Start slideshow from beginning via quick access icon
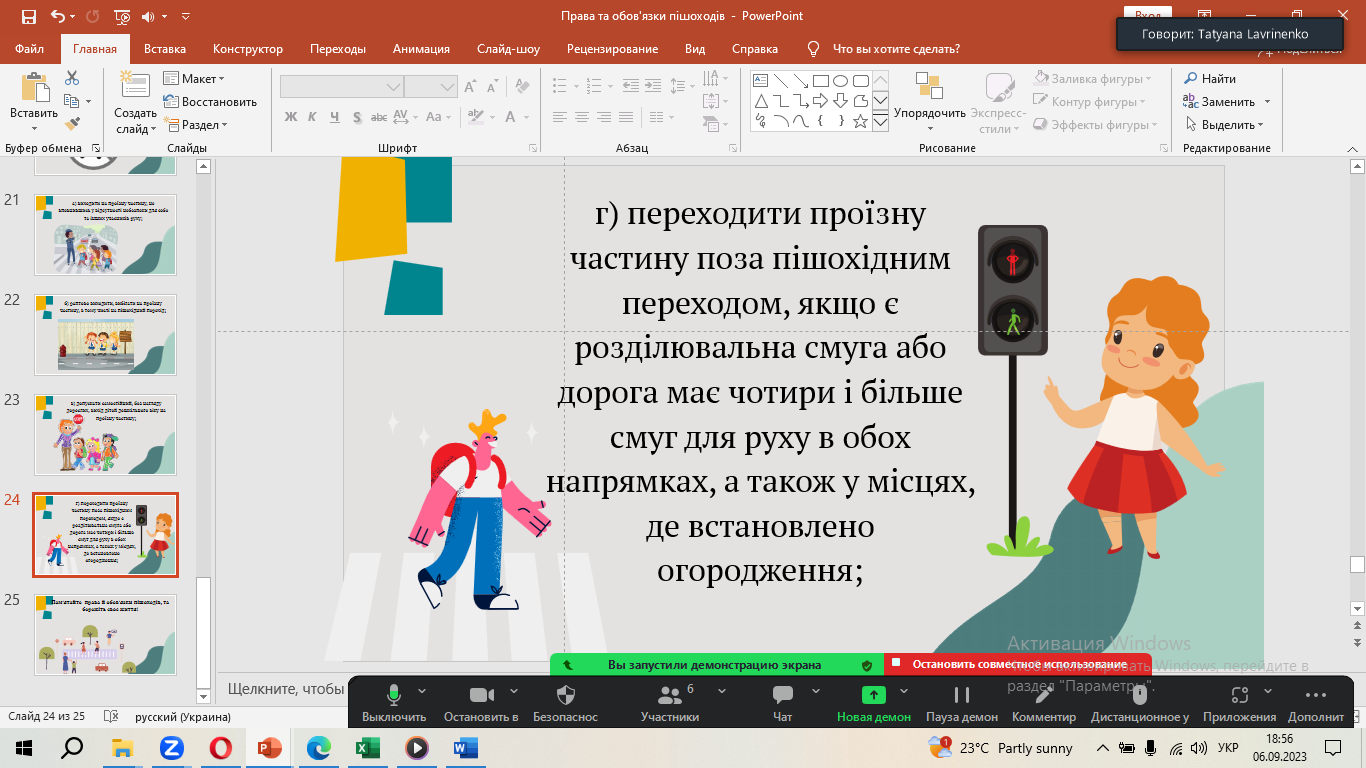Viewport: 1366px width, 768px height. [x=122, y=16]
